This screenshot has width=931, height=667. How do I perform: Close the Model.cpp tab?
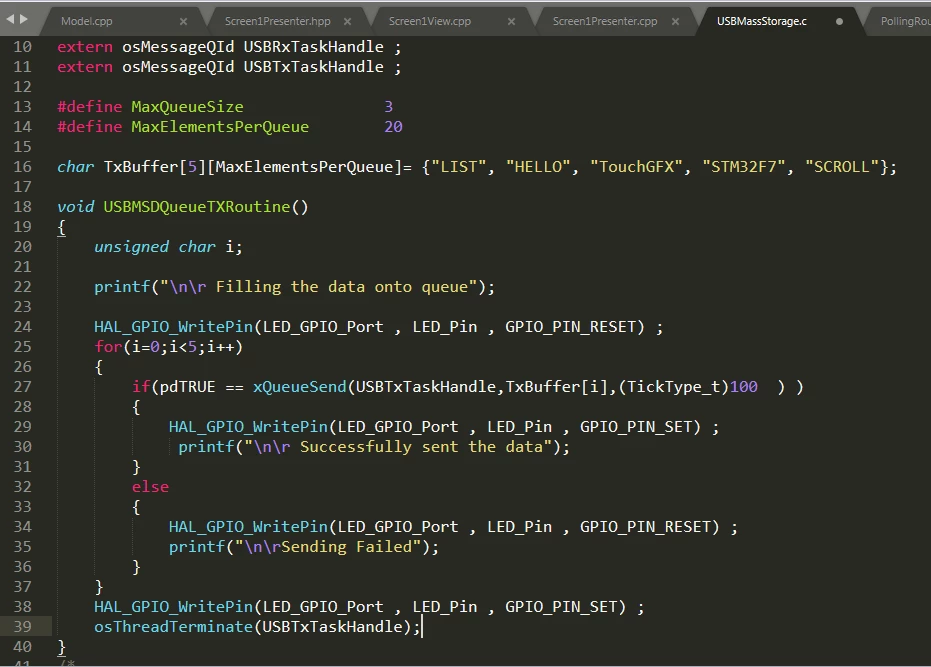click(183, 21)
